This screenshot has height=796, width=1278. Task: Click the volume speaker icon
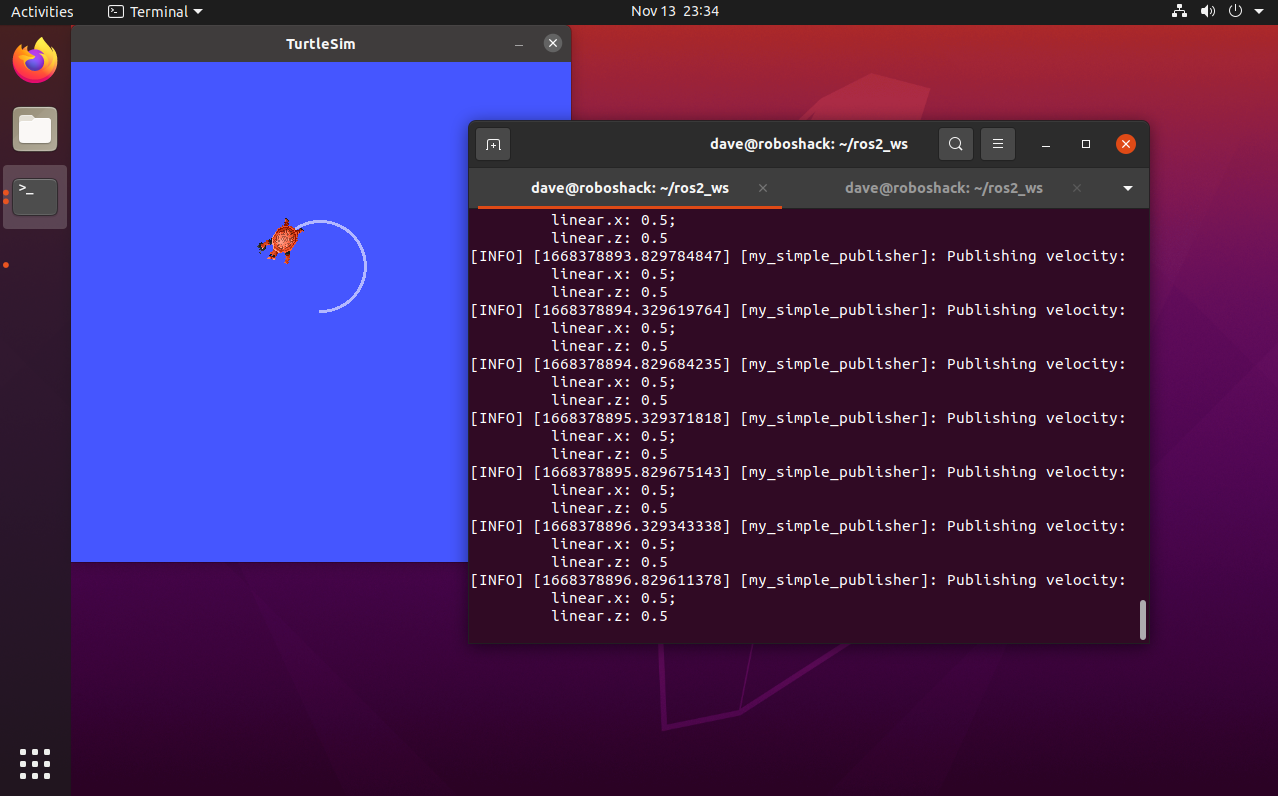1207,12
